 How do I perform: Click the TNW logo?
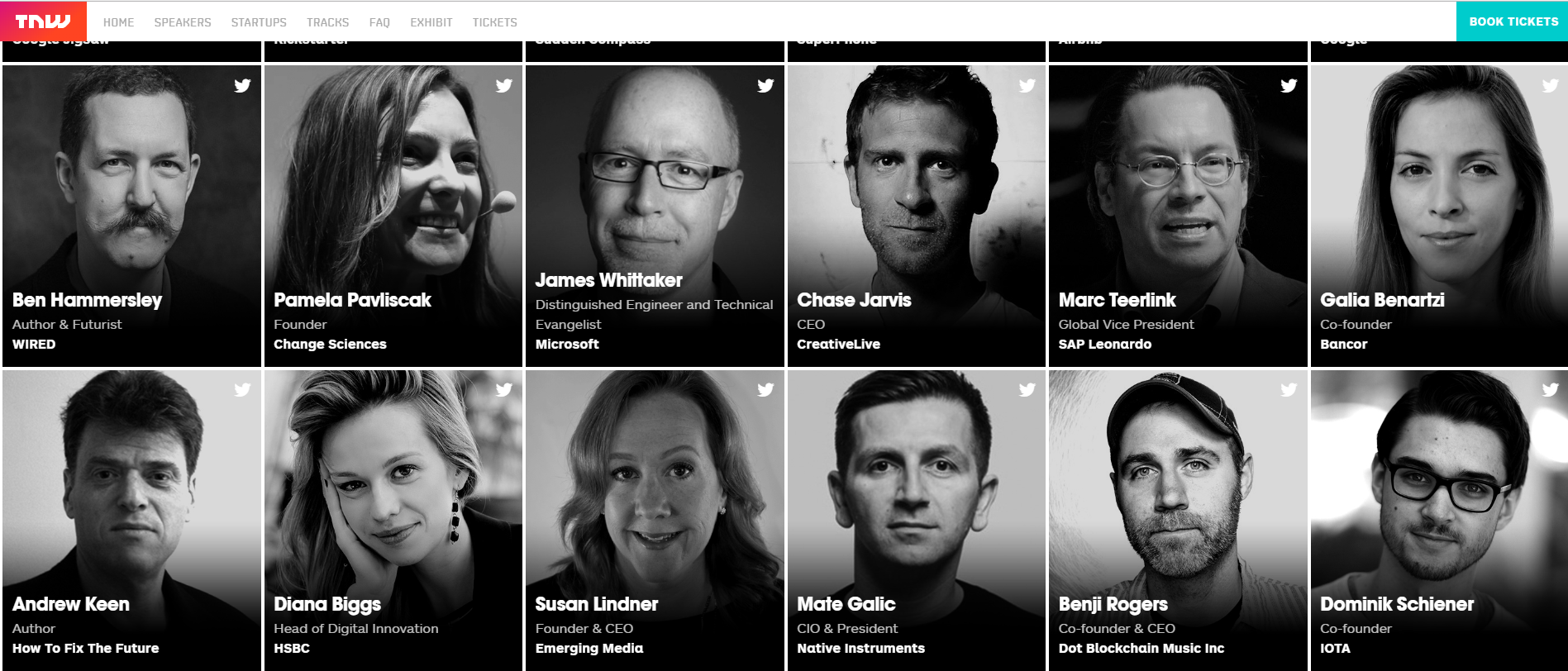coord(43,21)
